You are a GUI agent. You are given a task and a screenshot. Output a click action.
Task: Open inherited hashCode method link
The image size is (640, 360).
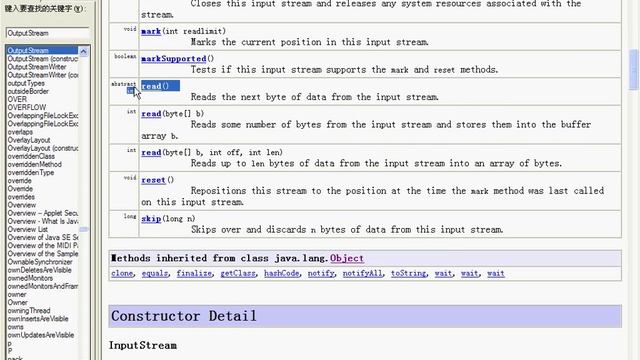[282, 273]
